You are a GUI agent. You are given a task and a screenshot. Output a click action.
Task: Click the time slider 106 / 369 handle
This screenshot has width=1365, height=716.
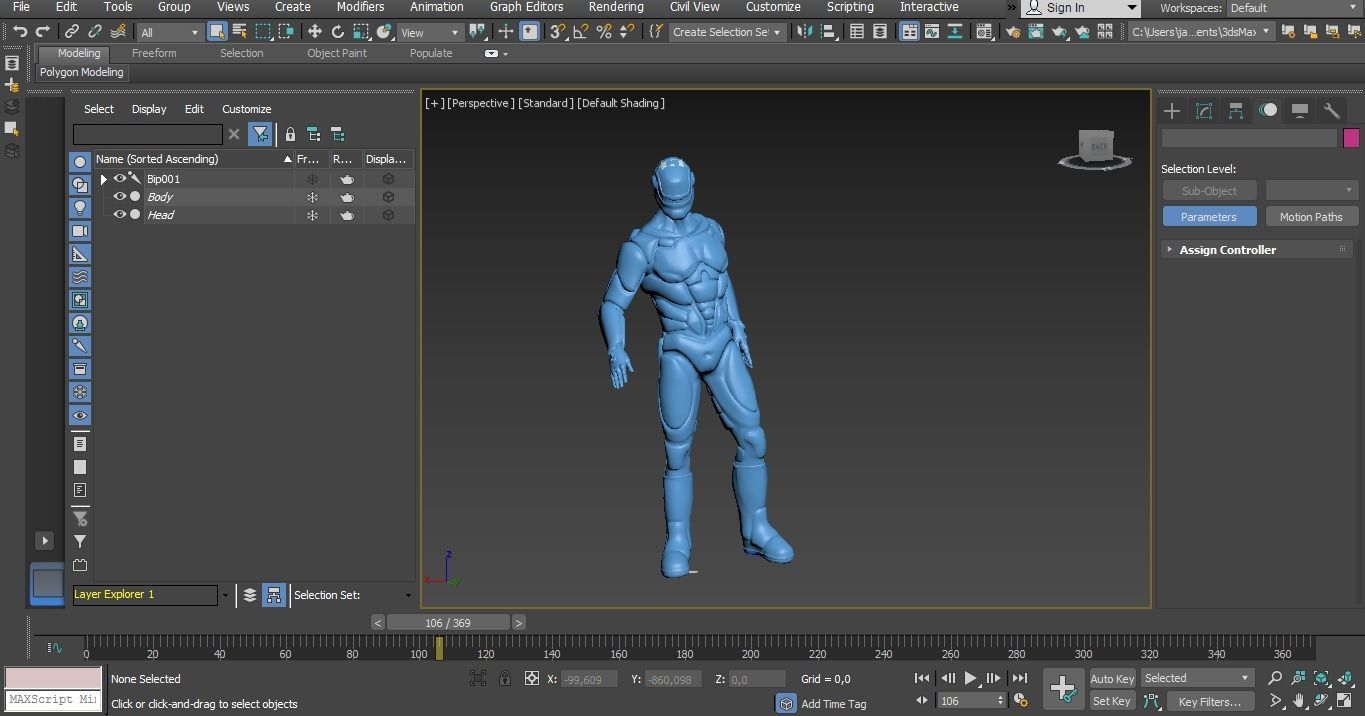click(448, 622)
